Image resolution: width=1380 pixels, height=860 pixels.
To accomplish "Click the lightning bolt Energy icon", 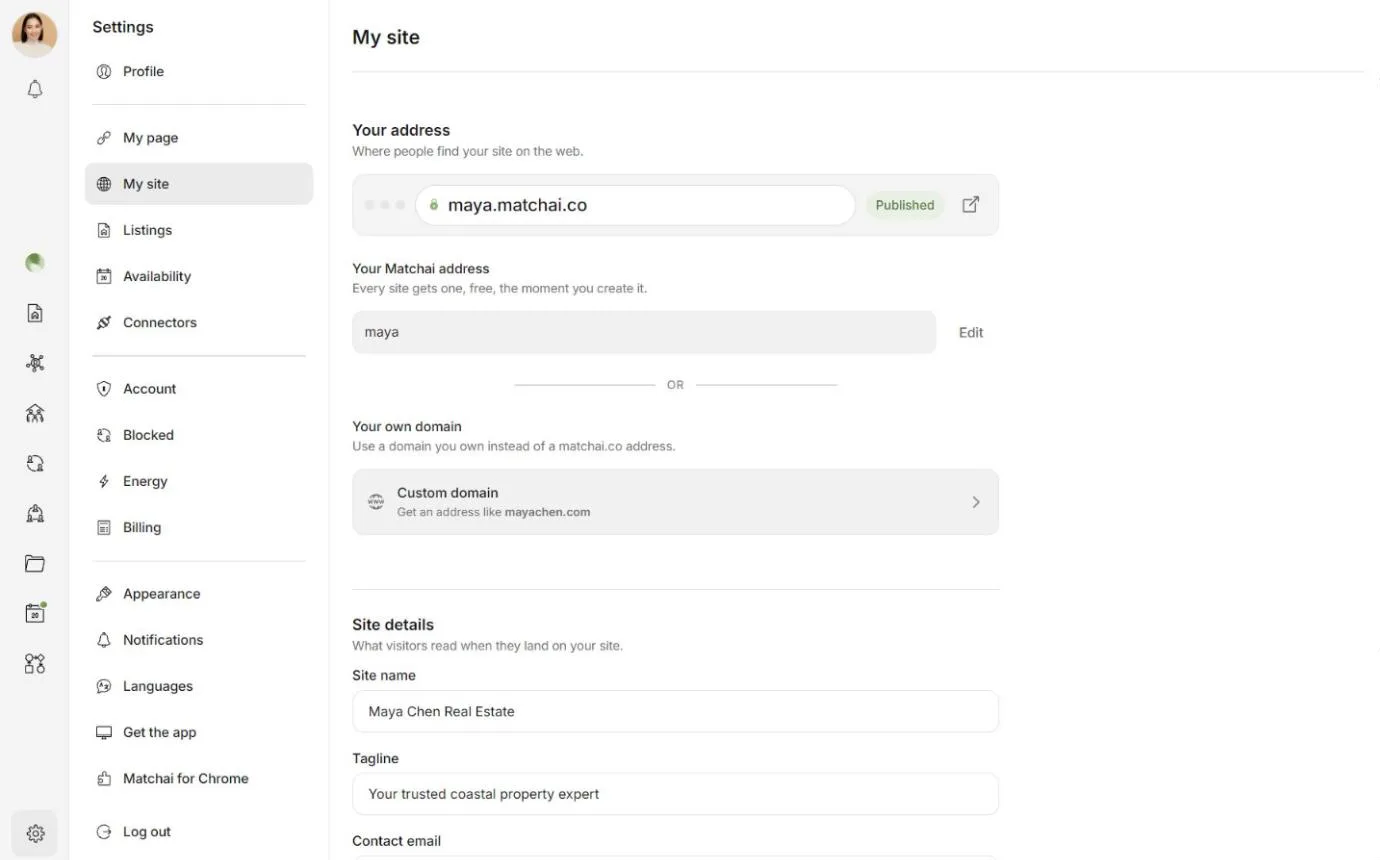I will 103,481.
